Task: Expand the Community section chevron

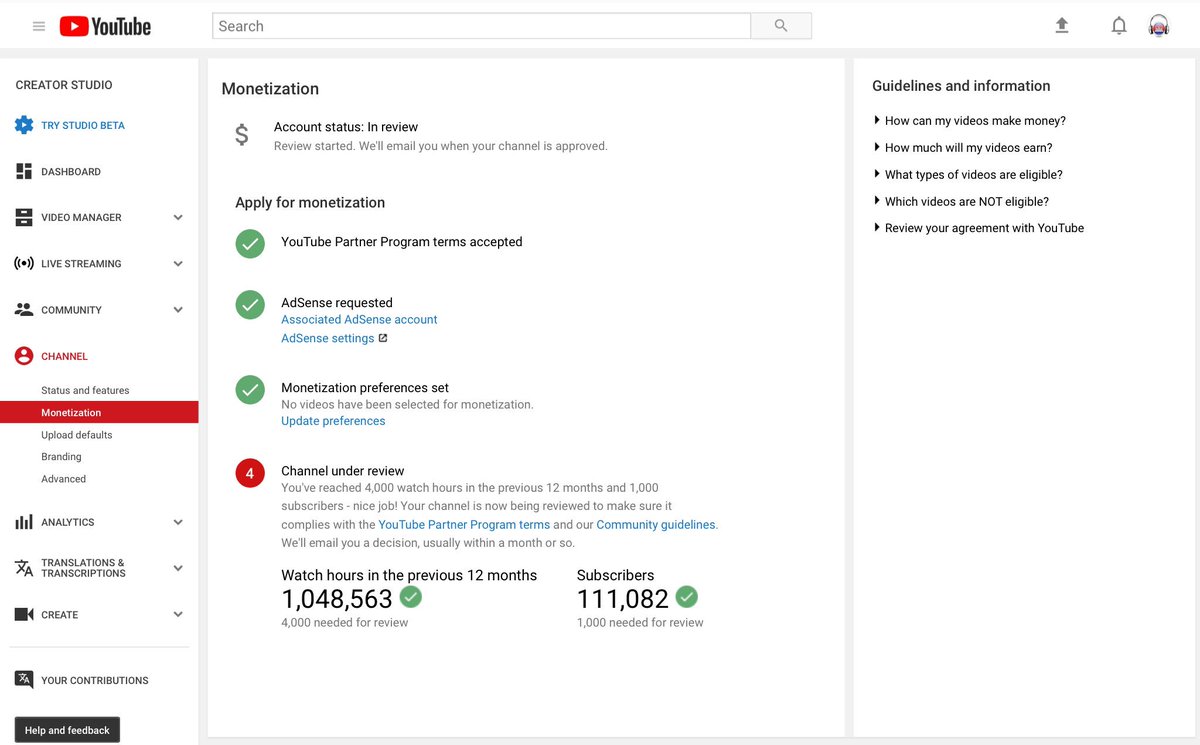Action: [178, 310]
